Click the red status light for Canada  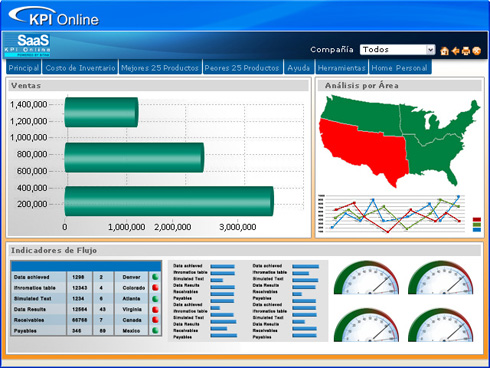[155, 320]
